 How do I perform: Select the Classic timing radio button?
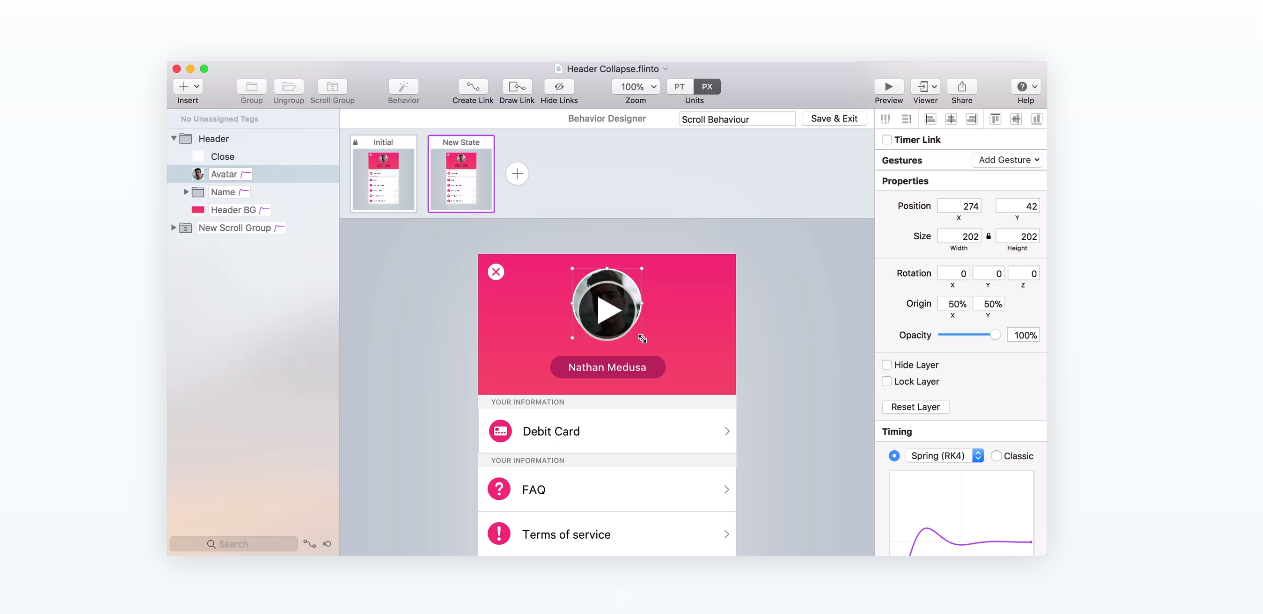(x=996, y=456)
